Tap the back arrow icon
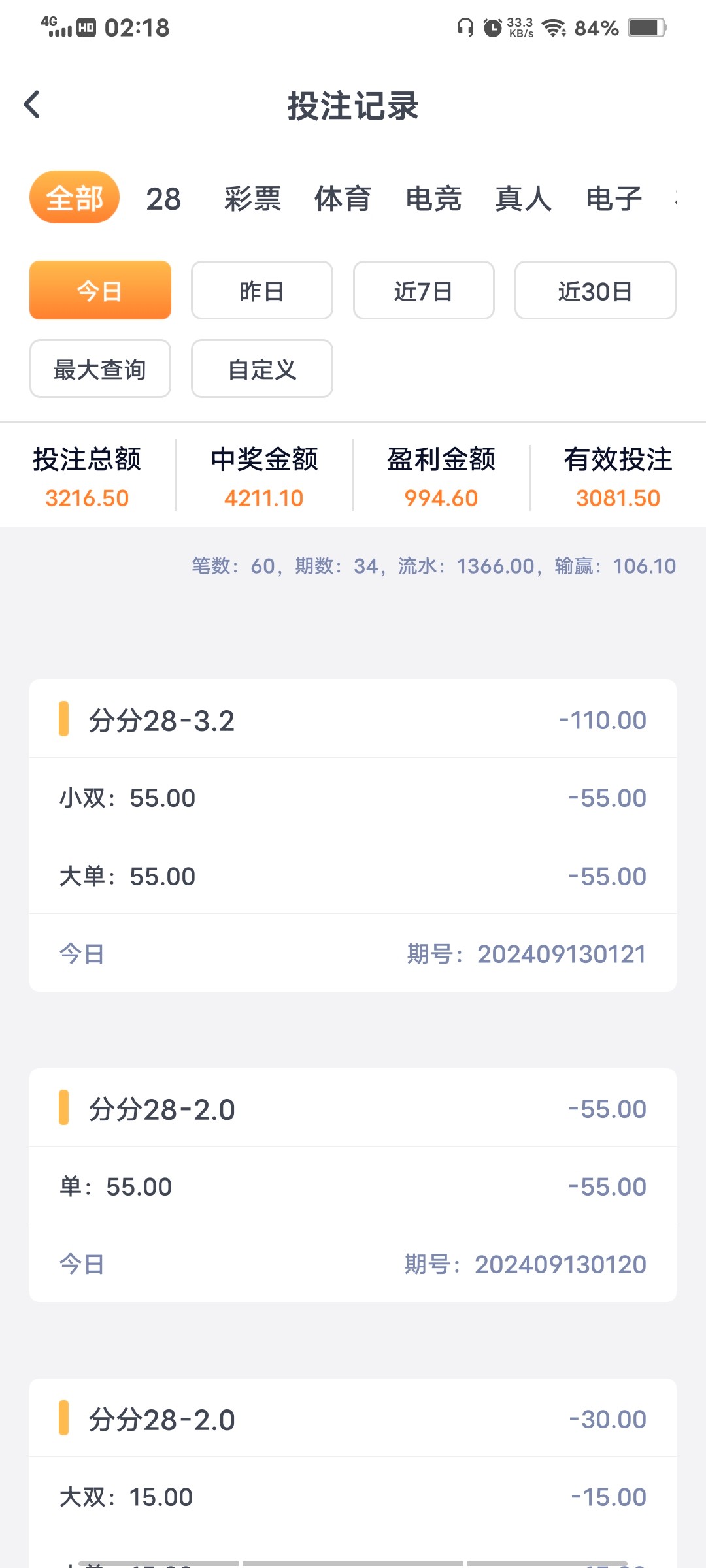This screenshot has width=706, height=1568. (x=32, y=105)
